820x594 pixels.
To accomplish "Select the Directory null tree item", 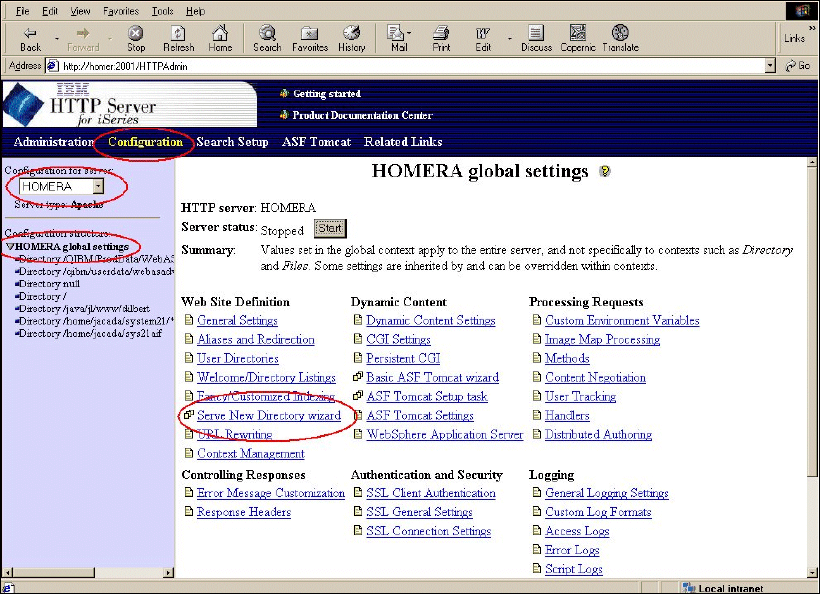I will 49,283.
